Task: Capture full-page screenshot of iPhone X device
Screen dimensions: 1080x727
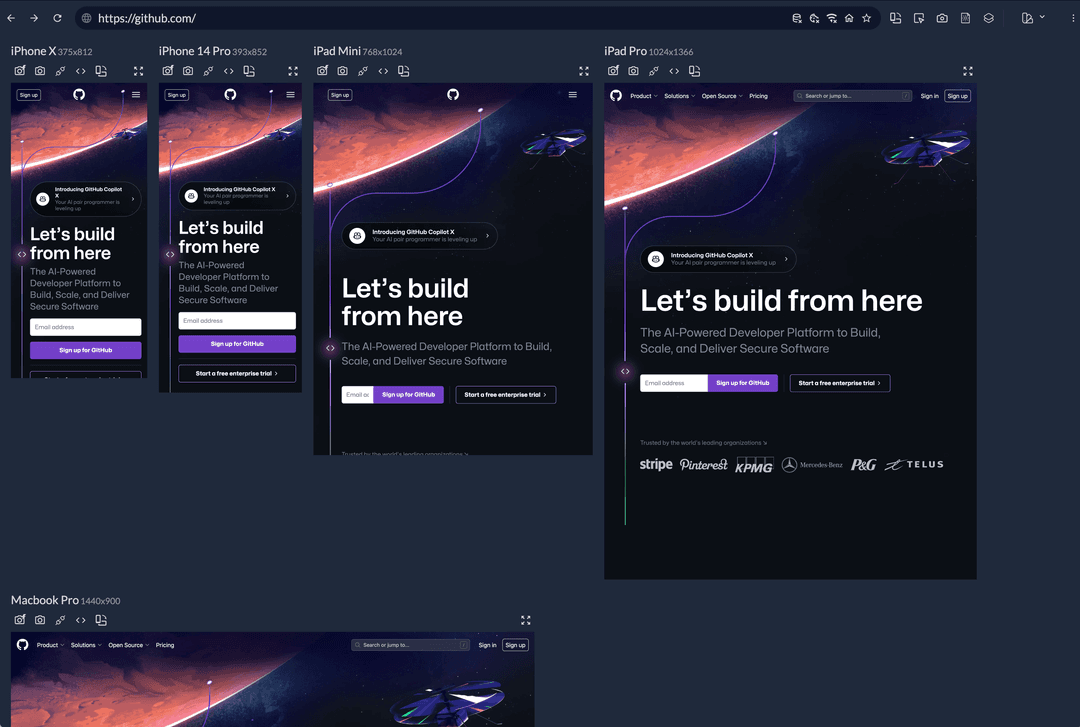Action: click(19, 71)
